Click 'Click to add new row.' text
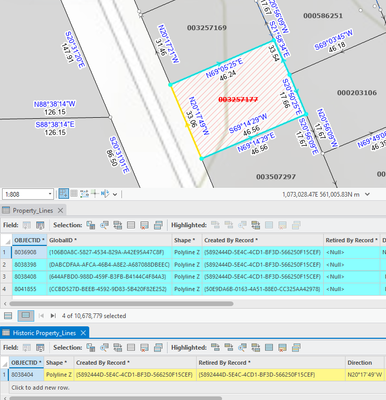The width and height of the screenshot is (386, 400). click(40, 388)
